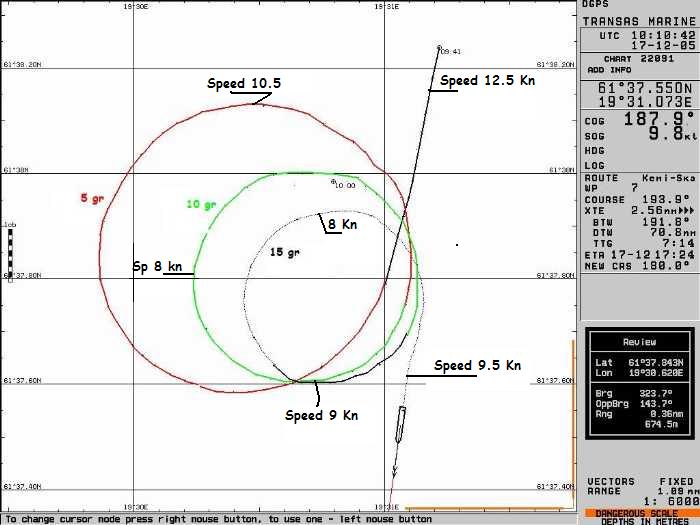Click the XTE direction arrows indicator

pyautogui.click(x=686, y=210)
